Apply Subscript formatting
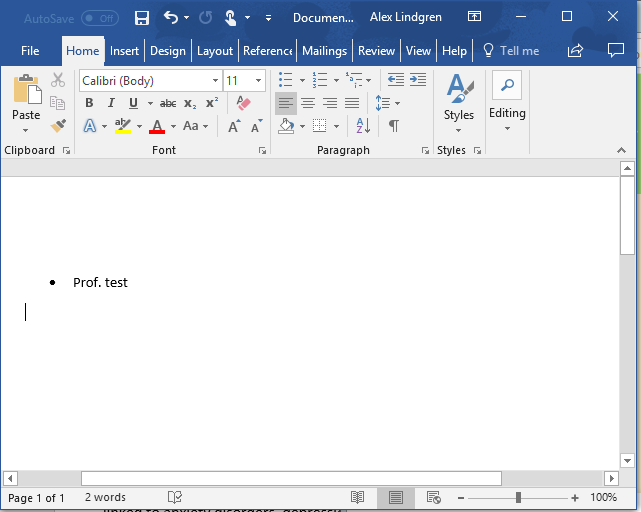This screenshot has height=512, width=641. pos(190,103)
